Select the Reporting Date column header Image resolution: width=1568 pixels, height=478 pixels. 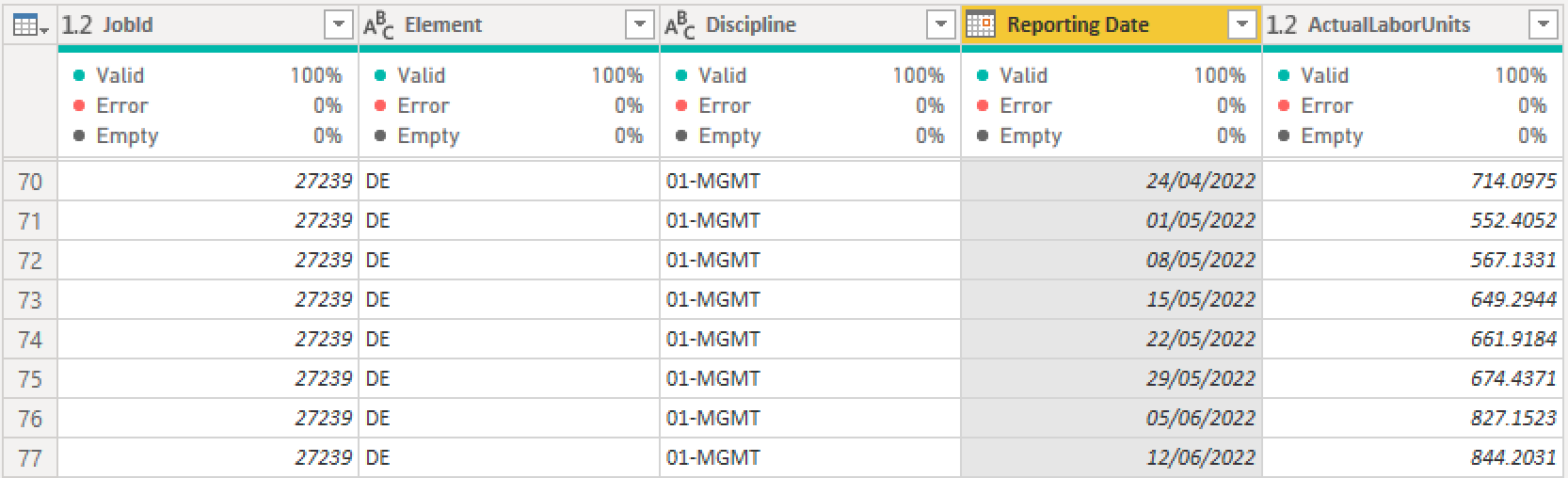click(x=1112, y=25)
